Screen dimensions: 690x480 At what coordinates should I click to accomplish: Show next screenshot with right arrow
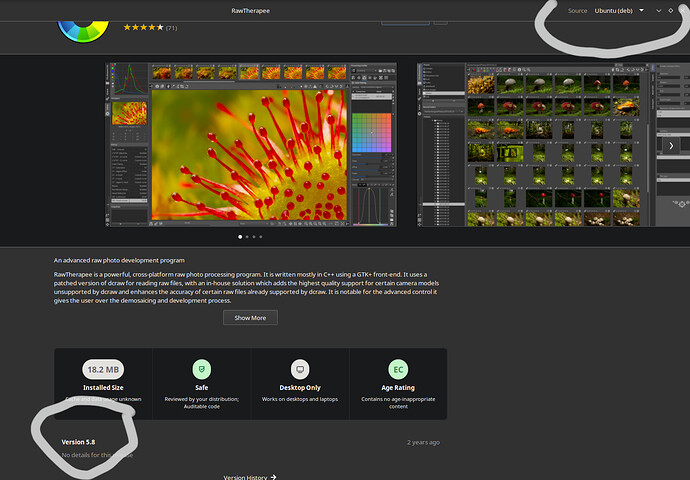point(671,145)
